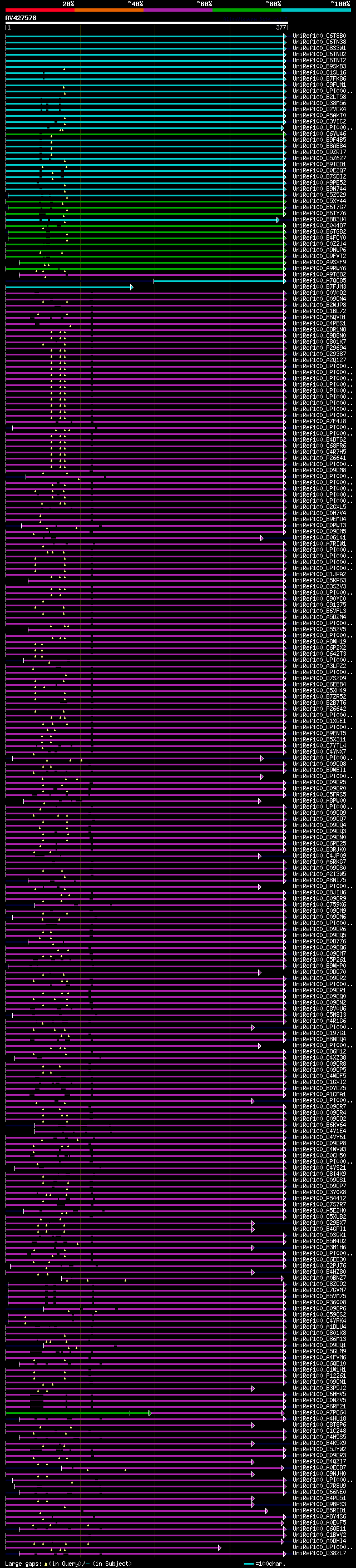Image resolution: width=356 pixels, height=1568 pixels.
Task: Select the UniRef100_Q6YW46 label
Action: tap(319, 133)
